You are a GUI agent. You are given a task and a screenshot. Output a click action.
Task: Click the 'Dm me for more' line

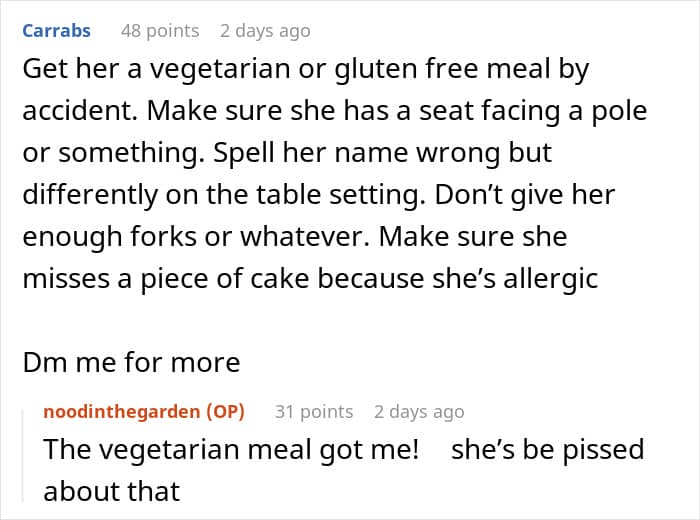[x=131, y=362]
